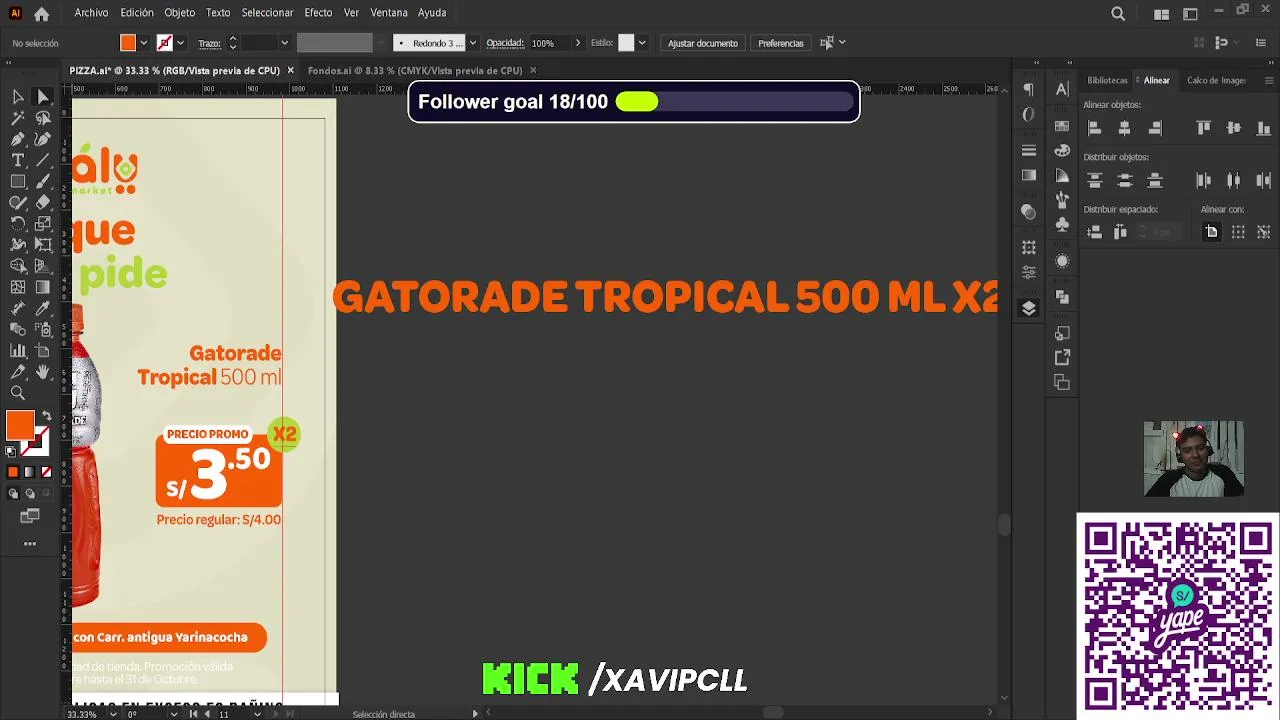The image size is (1280, 720).
Task: Enable Align to Selection option
Action: [1238, 232]
